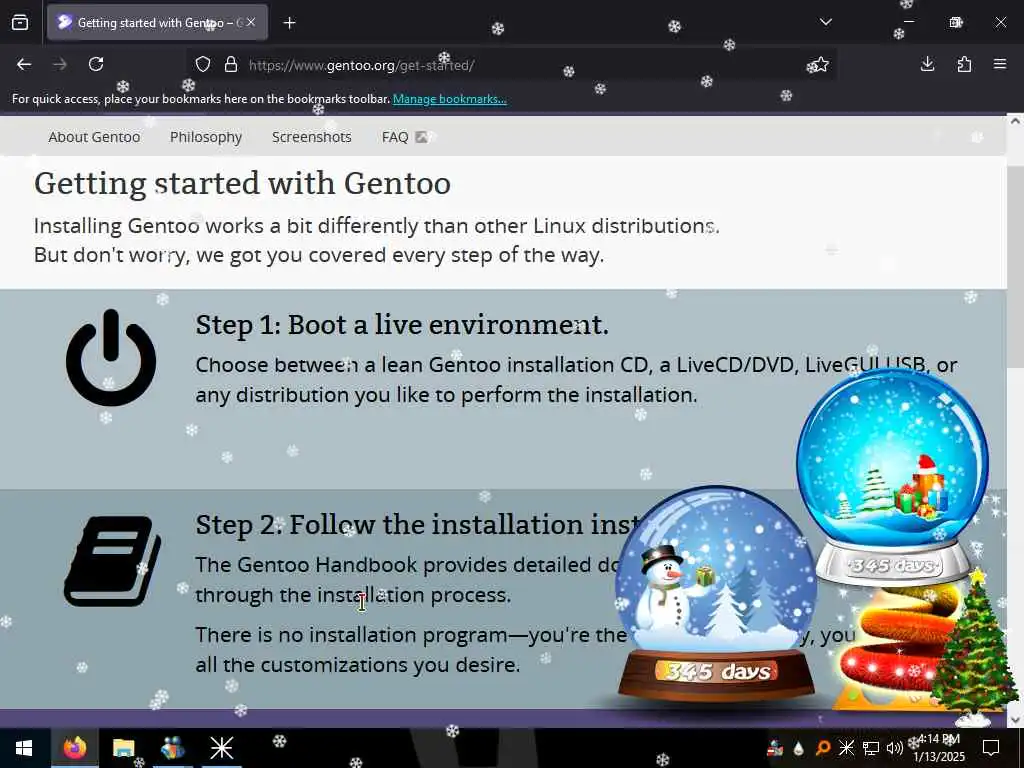Open the Downloads panel icon
This screenshot has height=768, width=1024.
pyautogui.click(x=927, y=64)
